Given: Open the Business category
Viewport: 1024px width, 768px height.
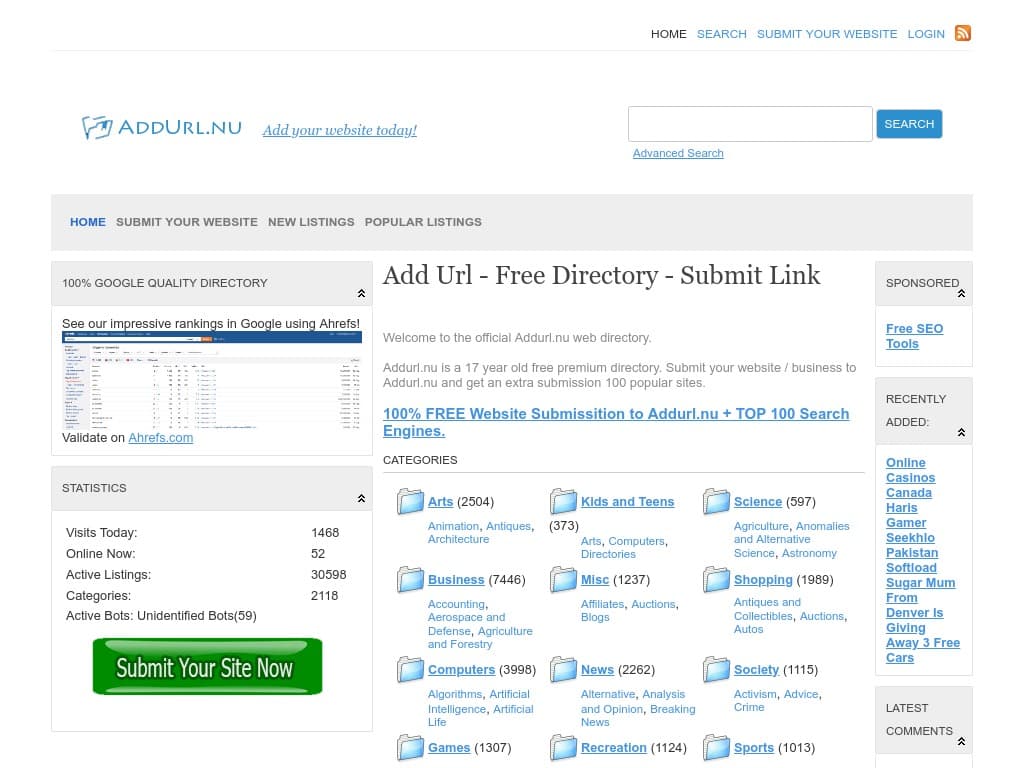Looking at the screenshot, I should coord(456,579).
